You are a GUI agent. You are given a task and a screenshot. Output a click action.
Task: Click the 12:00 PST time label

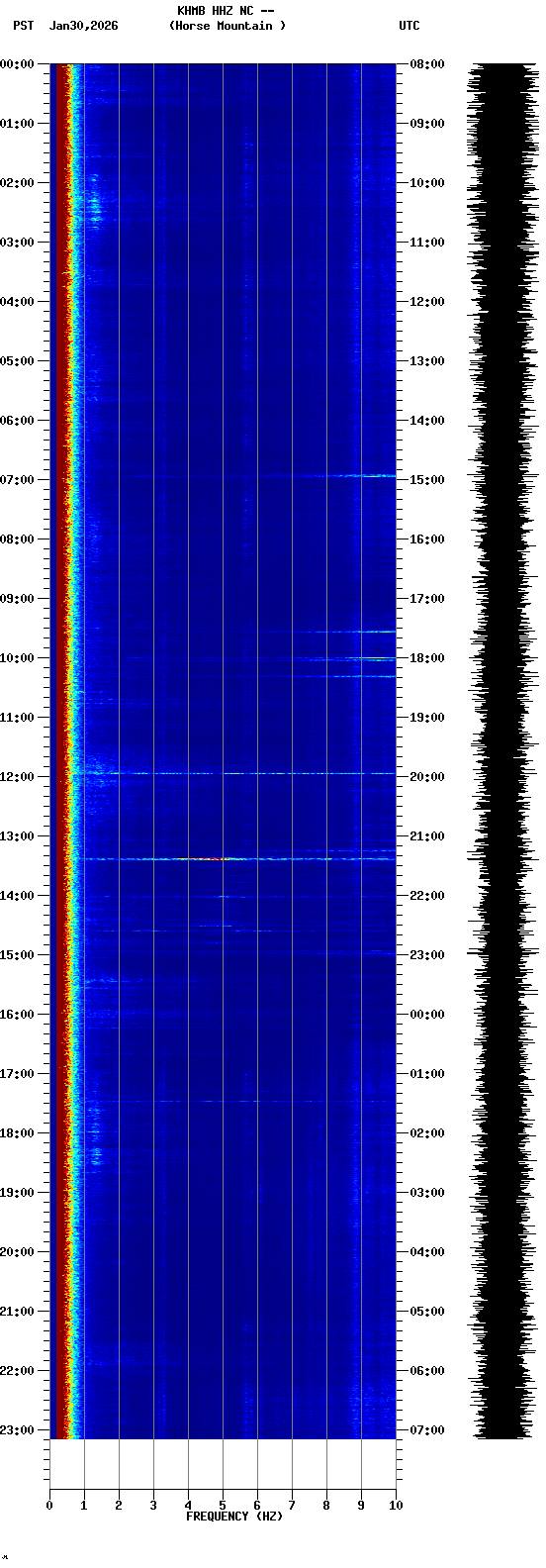tap(17, 777)
